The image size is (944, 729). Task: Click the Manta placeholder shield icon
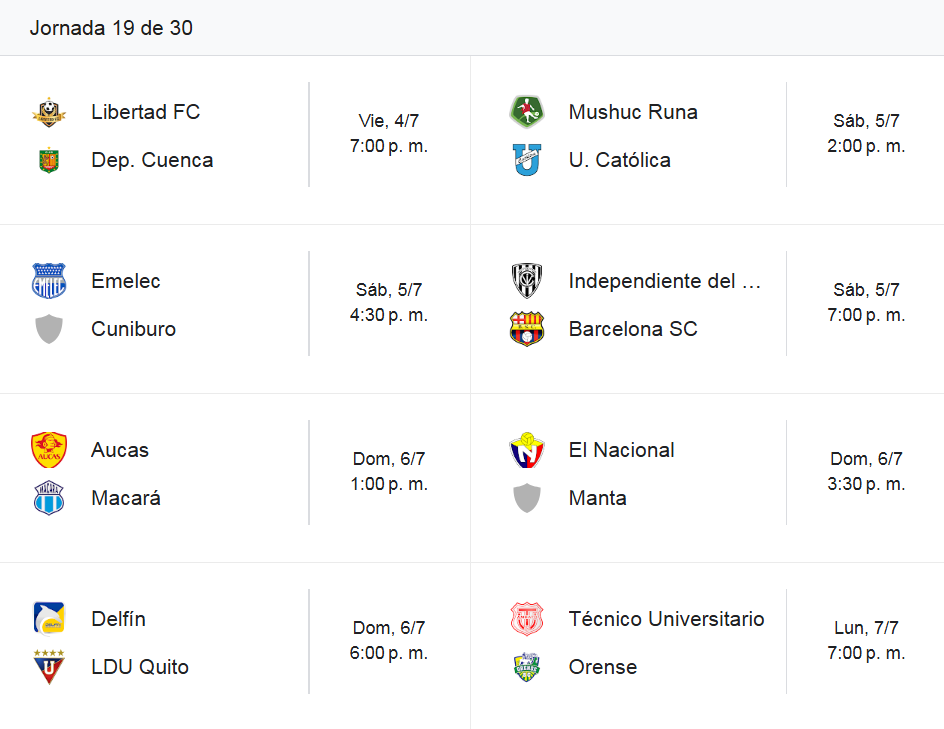pos(527,498)
